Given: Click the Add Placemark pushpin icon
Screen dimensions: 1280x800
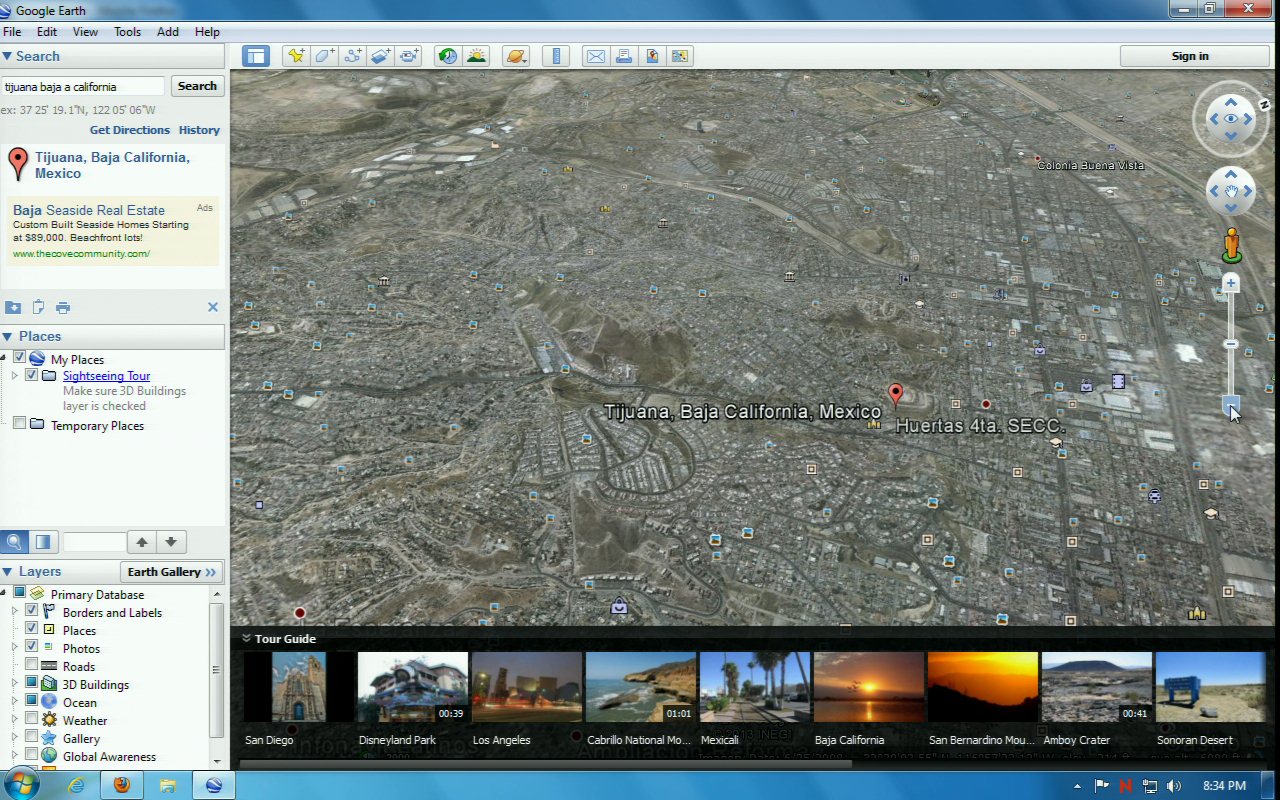Looking at the screenshot, I should pyautogui.click(x=295, y=56).
